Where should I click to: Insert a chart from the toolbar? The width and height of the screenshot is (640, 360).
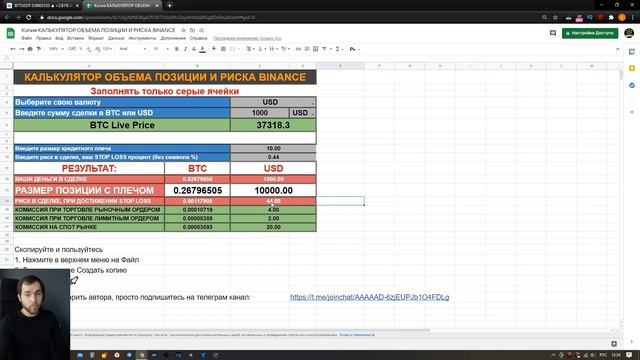click(x=316, y=49)
